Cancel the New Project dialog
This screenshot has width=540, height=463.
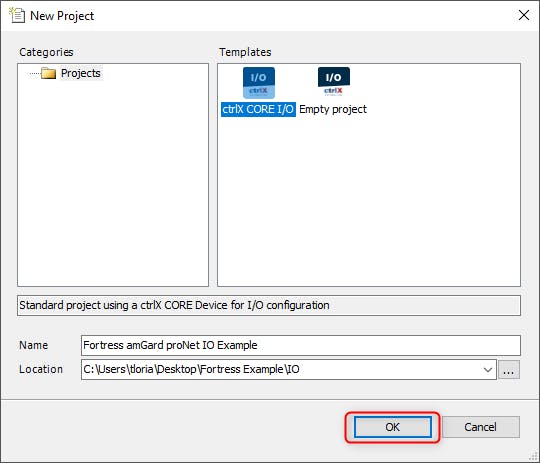pos(480,427)
